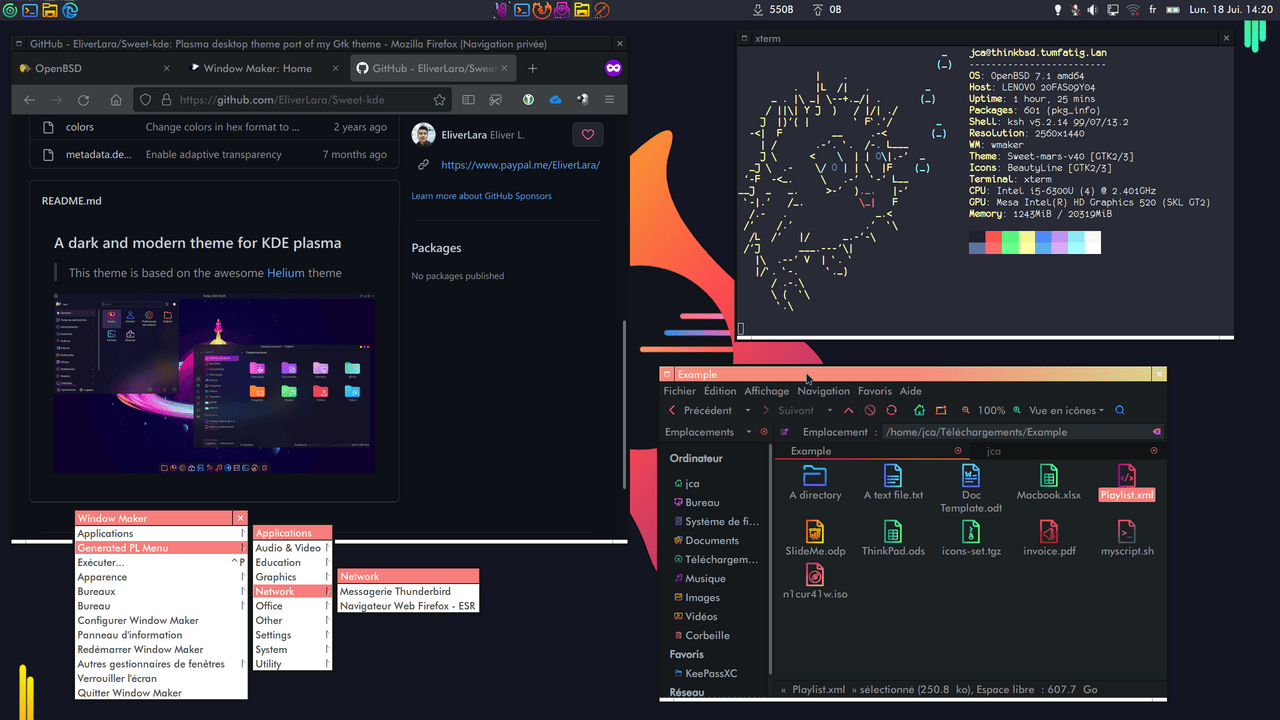Viewport: 1280px width, 720px height.
Task: Go up to the parent folder
Action: click(848, 411)
